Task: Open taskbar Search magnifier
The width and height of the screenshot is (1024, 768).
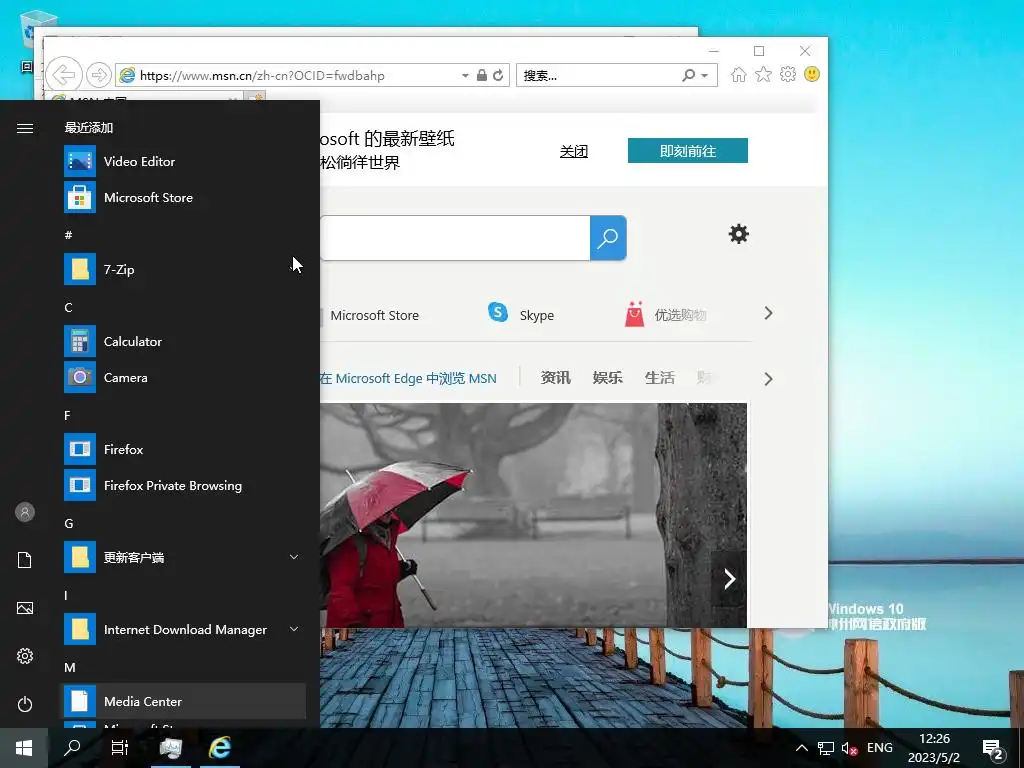Action: [x=72, y=748]
